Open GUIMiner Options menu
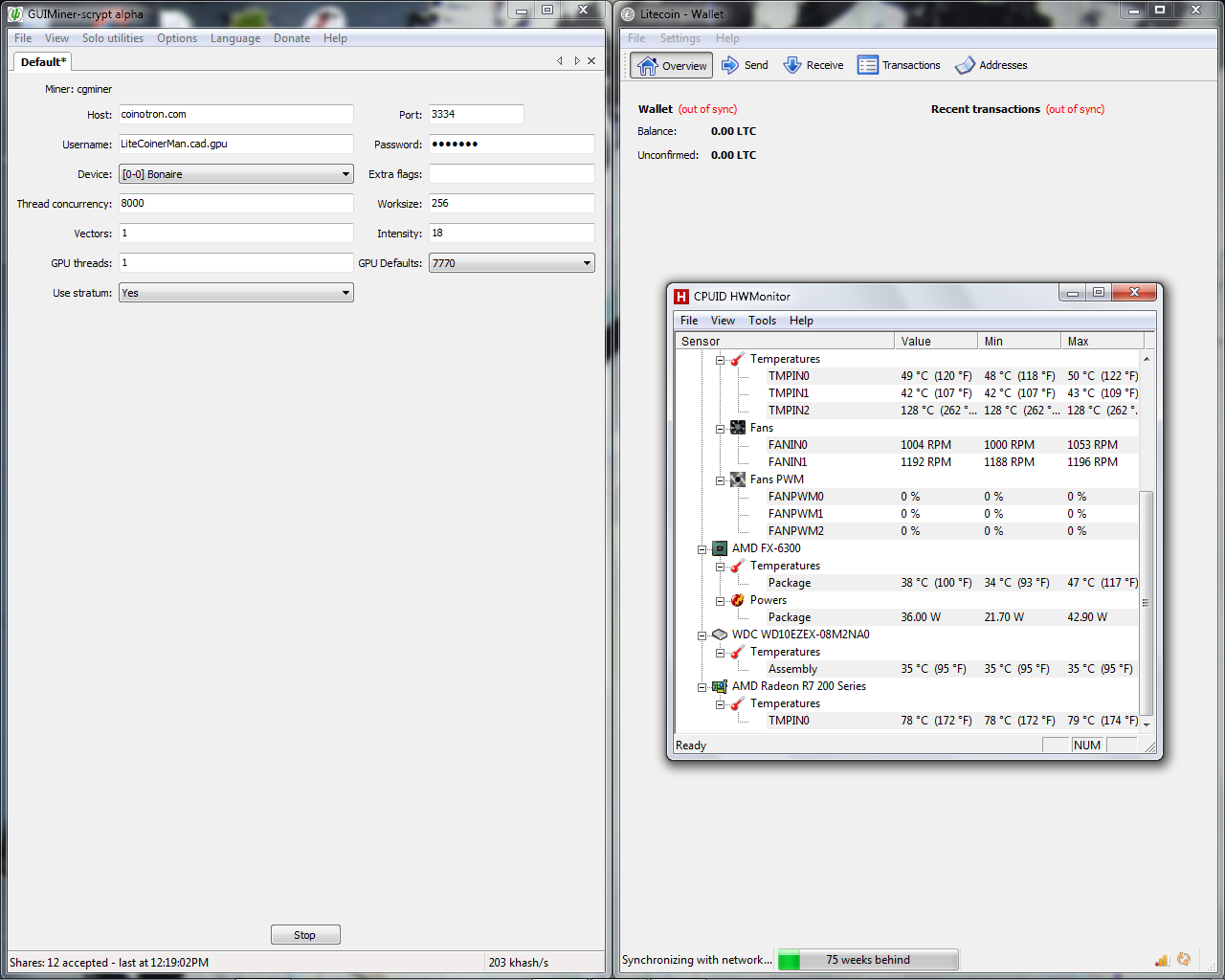Viewport: 1225px width, 980px height. pyautogui.click(x=177, y=38)
